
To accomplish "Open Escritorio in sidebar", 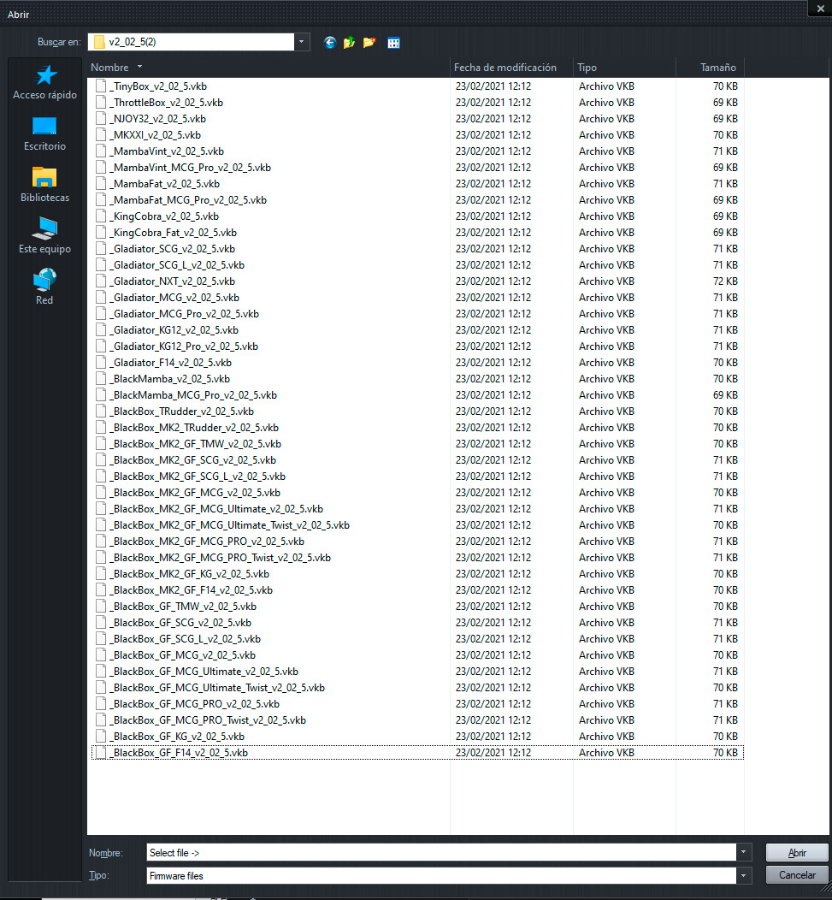I will (45, 134).
